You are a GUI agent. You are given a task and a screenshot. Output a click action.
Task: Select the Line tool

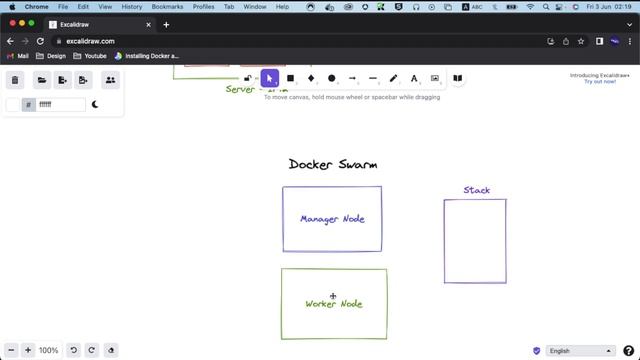(x=373, y=78)
